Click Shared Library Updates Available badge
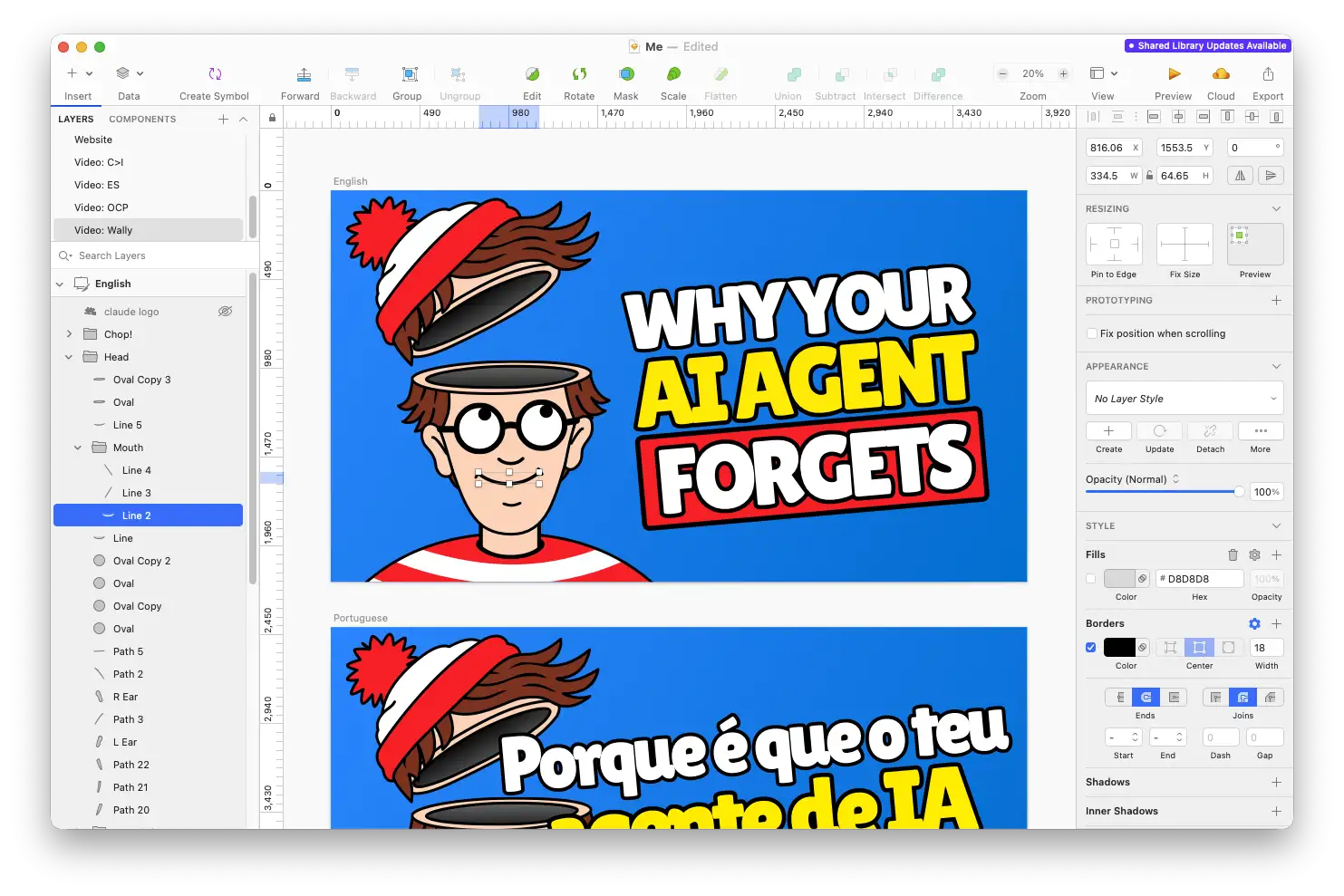The width and height of the screenshot is (1344, 896). coord(1207,45)
